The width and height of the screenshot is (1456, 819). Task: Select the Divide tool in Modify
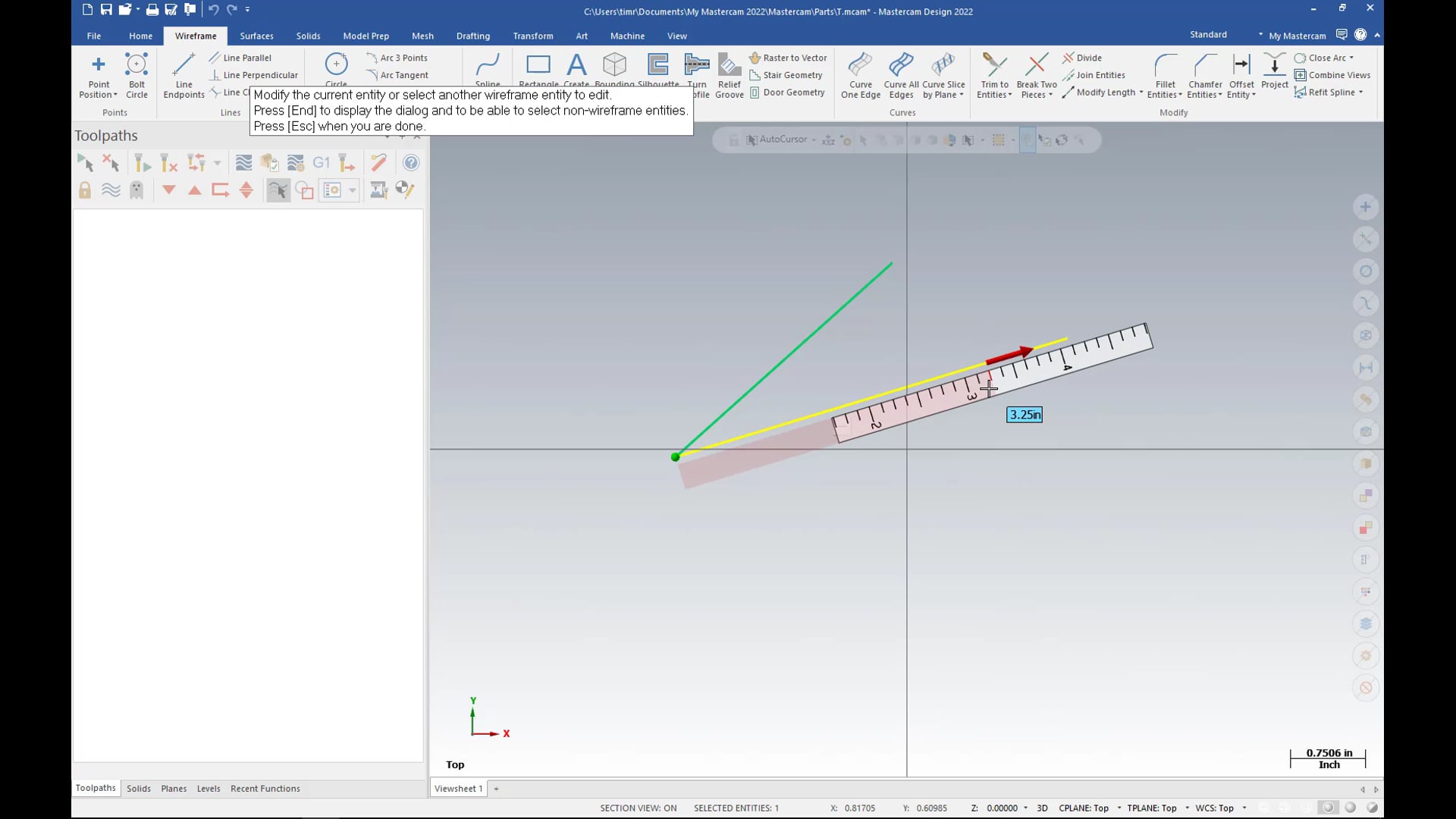[x=1085, y=57]
